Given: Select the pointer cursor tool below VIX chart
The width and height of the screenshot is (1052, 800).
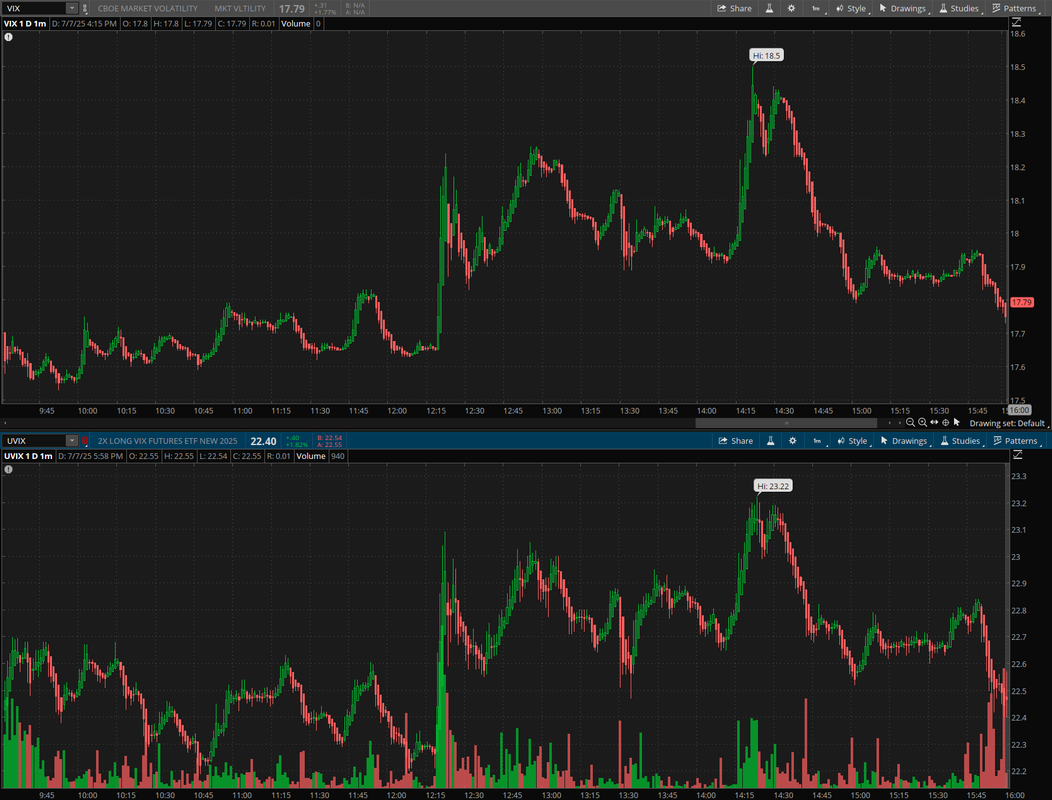Looking at the screenshot, I should (x=957, y=422).
